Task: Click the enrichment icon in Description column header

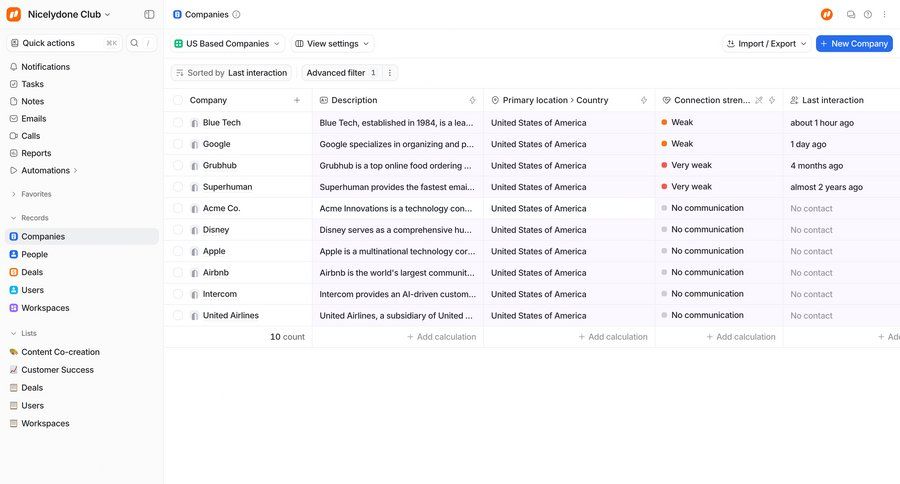Action: tap(472, 100)
